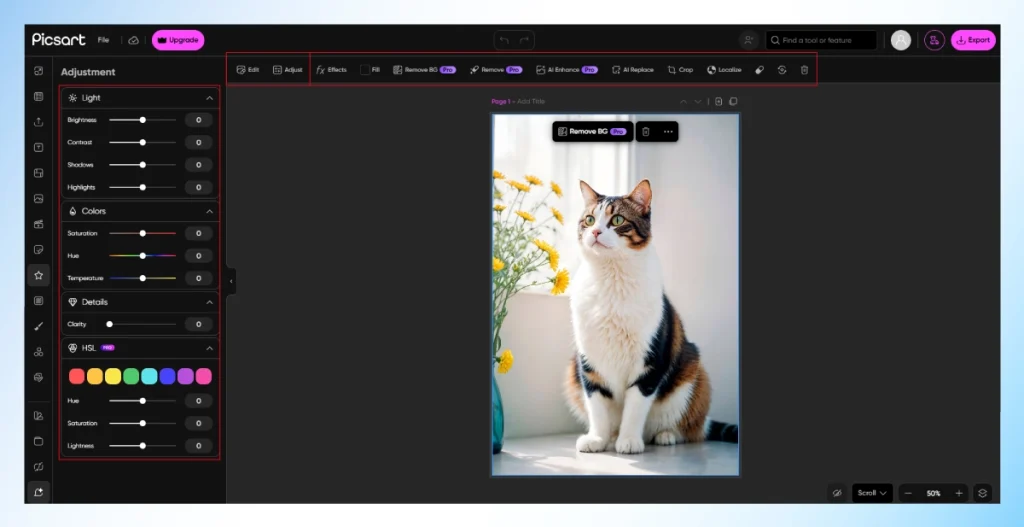
Task: Open Effects from the toolbar
Action: tap(332, 70)
